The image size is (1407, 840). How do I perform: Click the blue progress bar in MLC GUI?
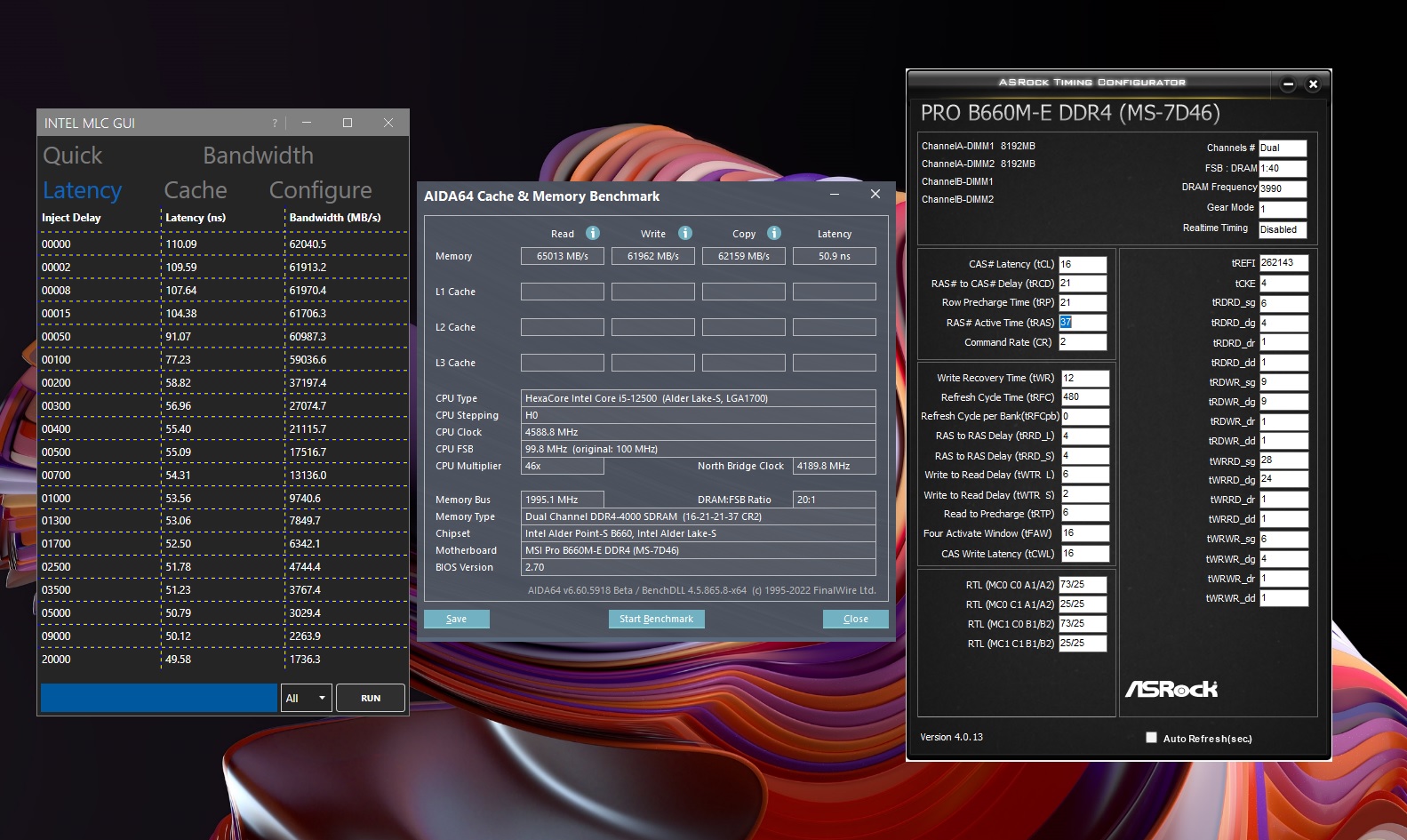(x=159, y=698)
